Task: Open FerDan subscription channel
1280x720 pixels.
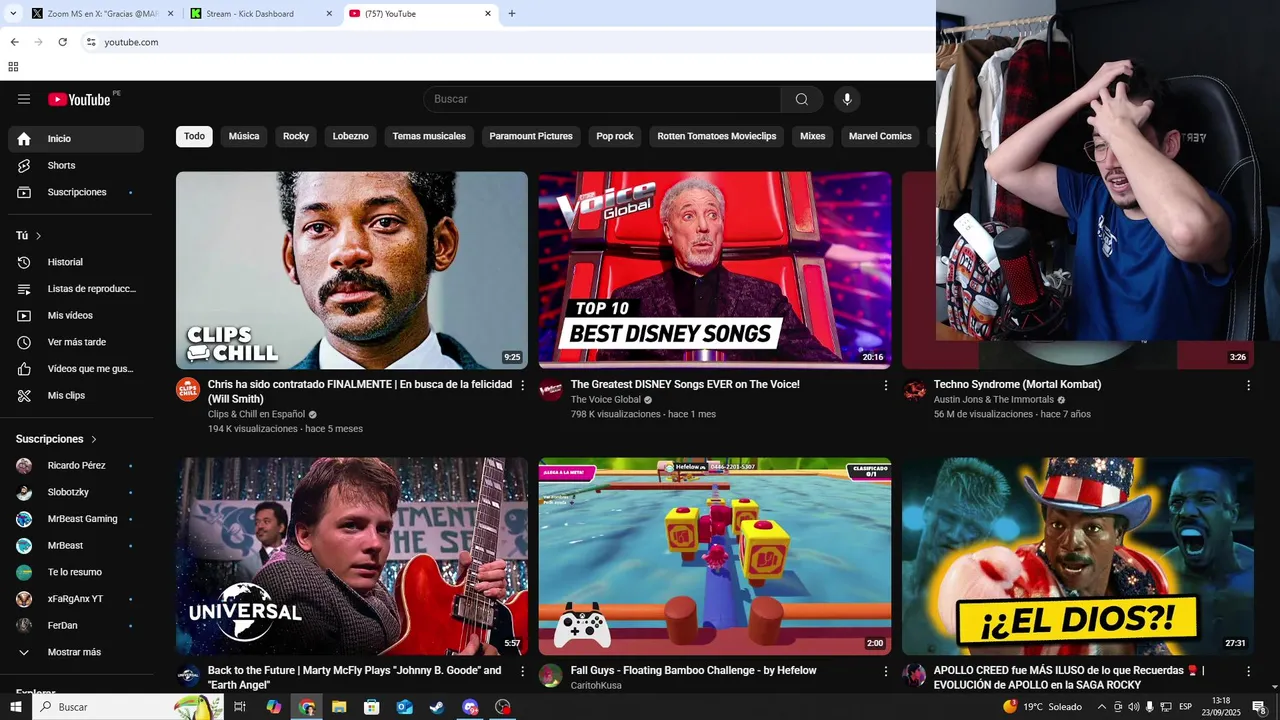Action: 76,625
